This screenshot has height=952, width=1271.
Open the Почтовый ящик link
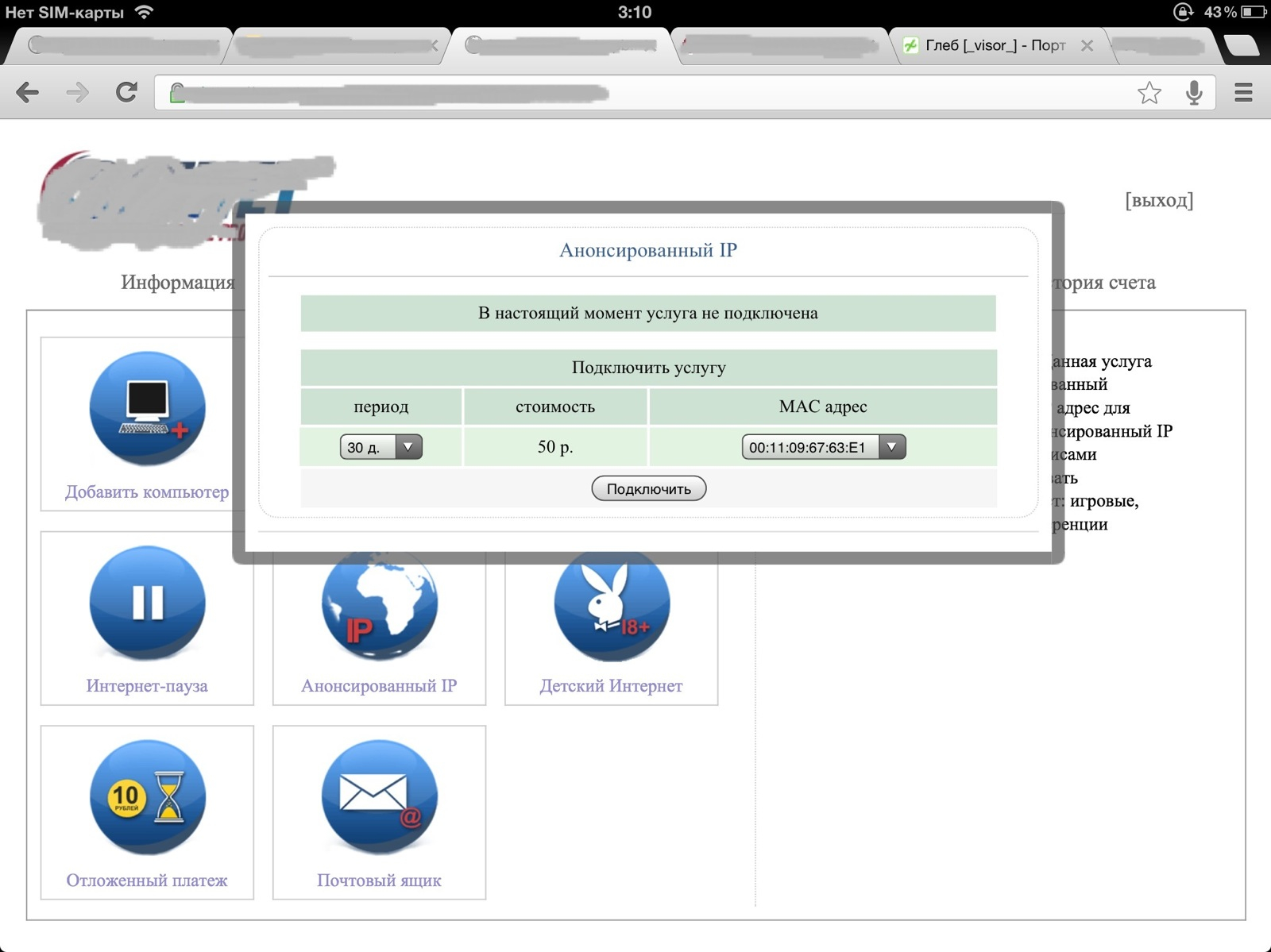point(379,881)
